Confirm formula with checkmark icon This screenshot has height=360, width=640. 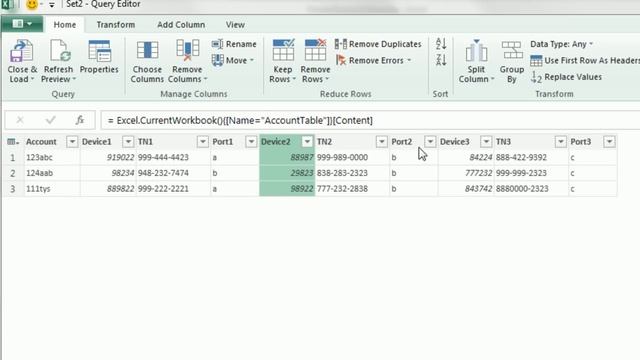click(x=50, y=120)
